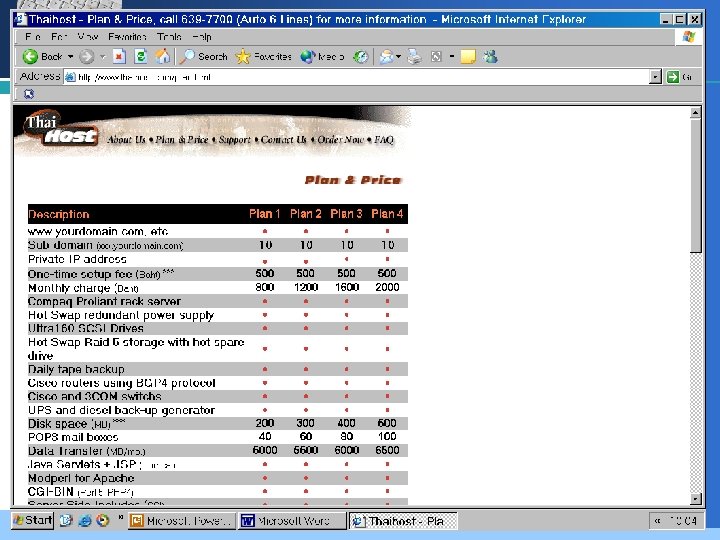Follow the Plan & Price navigation link
This screenshot has width=720, height=540.
coord(182,140)
